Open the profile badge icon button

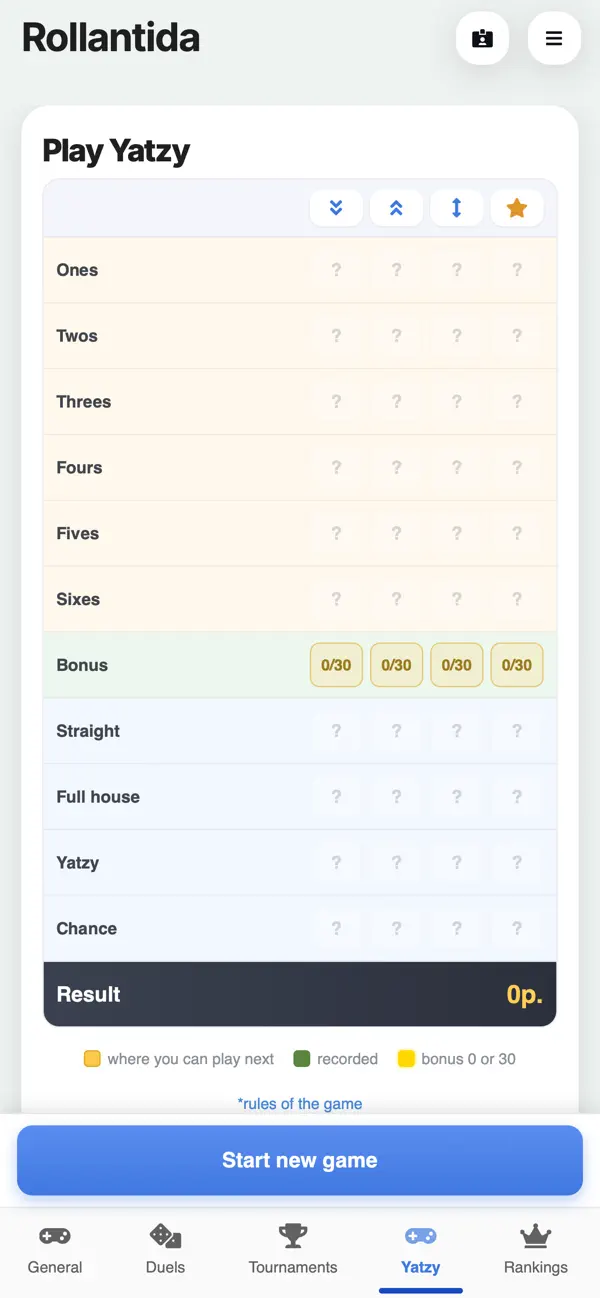[x=483, y=39]
